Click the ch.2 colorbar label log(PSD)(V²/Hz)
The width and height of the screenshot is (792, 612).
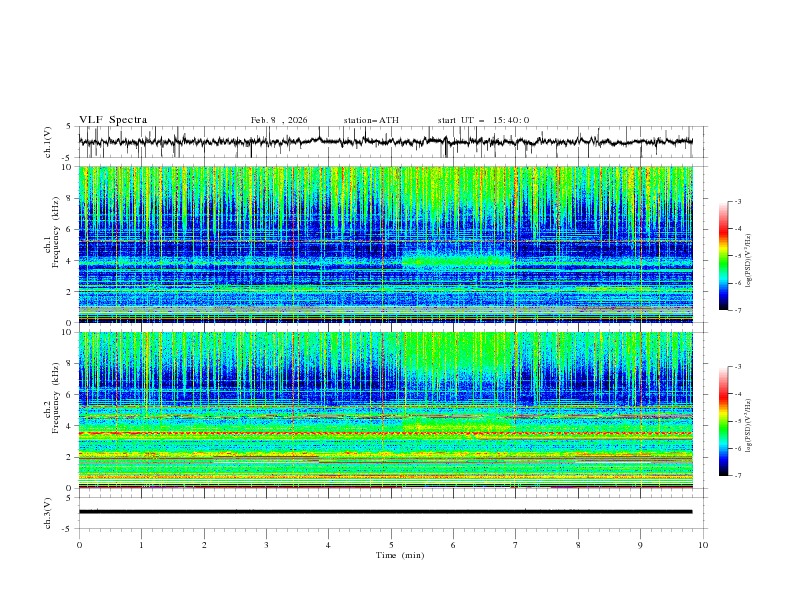click(749, 426)
